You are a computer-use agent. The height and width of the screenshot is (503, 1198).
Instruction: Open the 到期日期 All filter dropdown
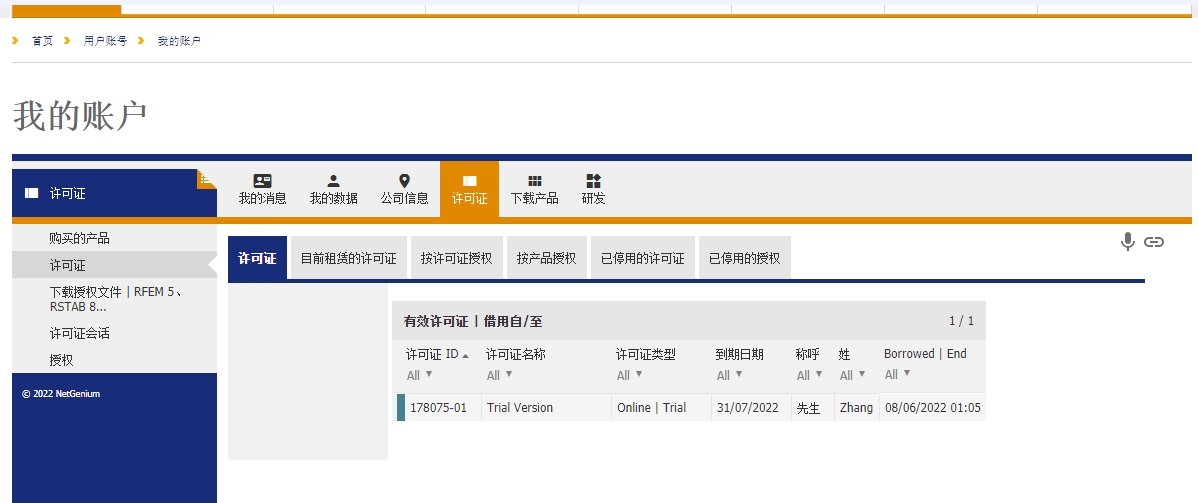(x=730, y=375)
